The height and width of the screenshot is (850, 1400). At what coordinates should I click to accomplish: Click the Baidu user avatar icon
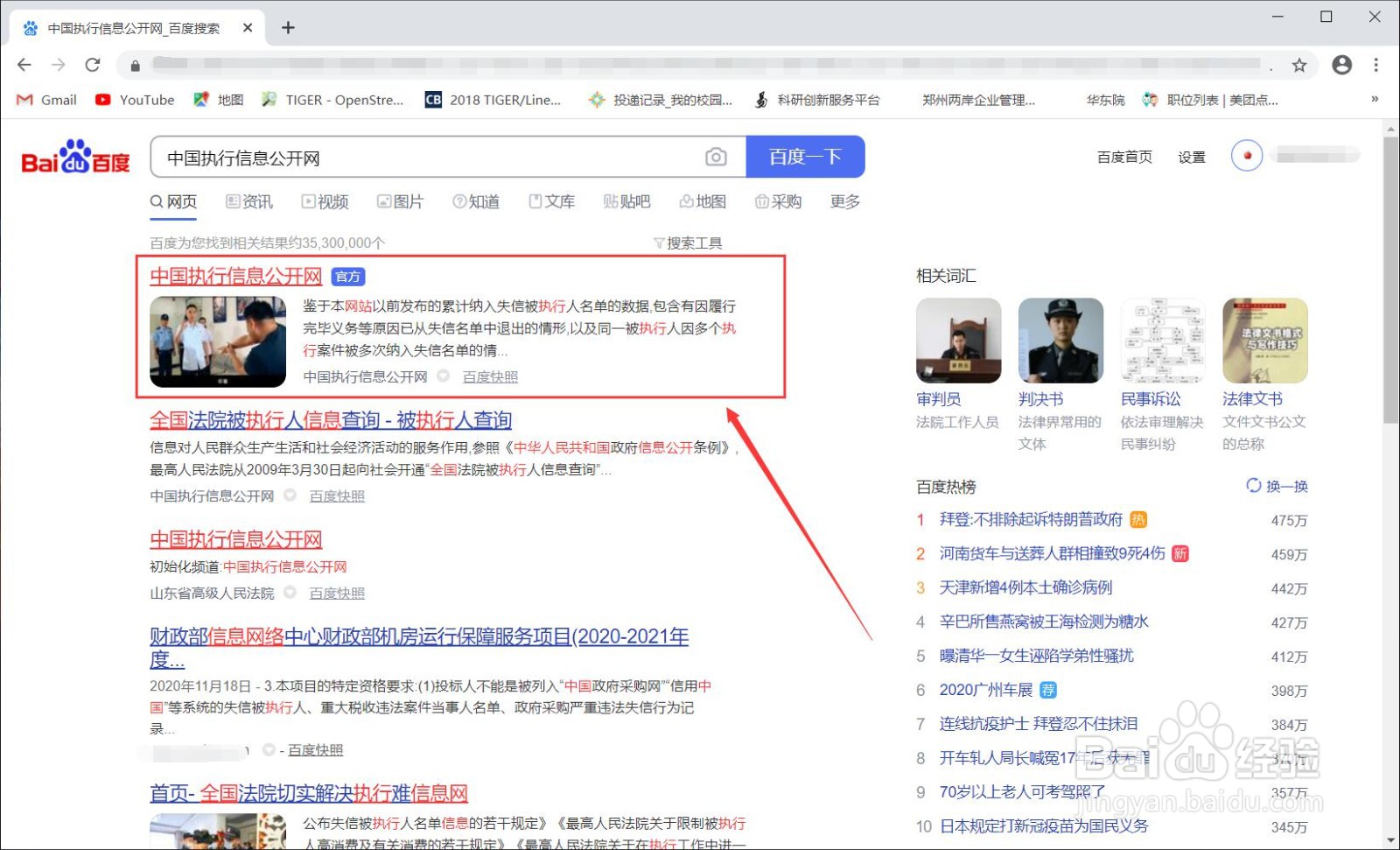pyautogui.click(x=1247, y=156)
